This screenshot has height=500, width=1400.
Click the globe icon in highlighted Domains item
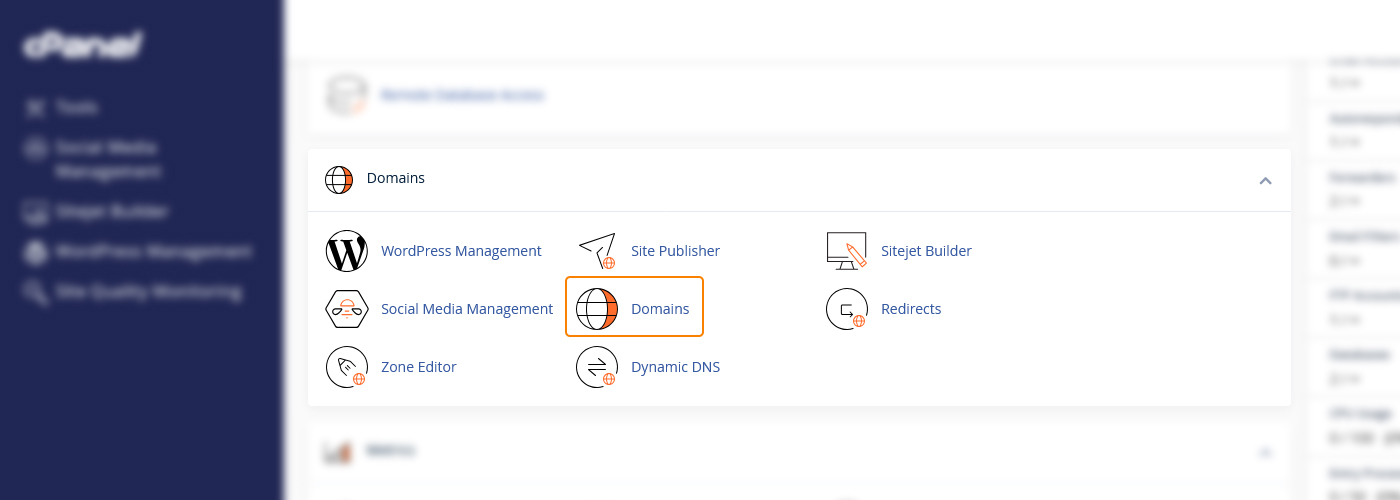point(597,309)
